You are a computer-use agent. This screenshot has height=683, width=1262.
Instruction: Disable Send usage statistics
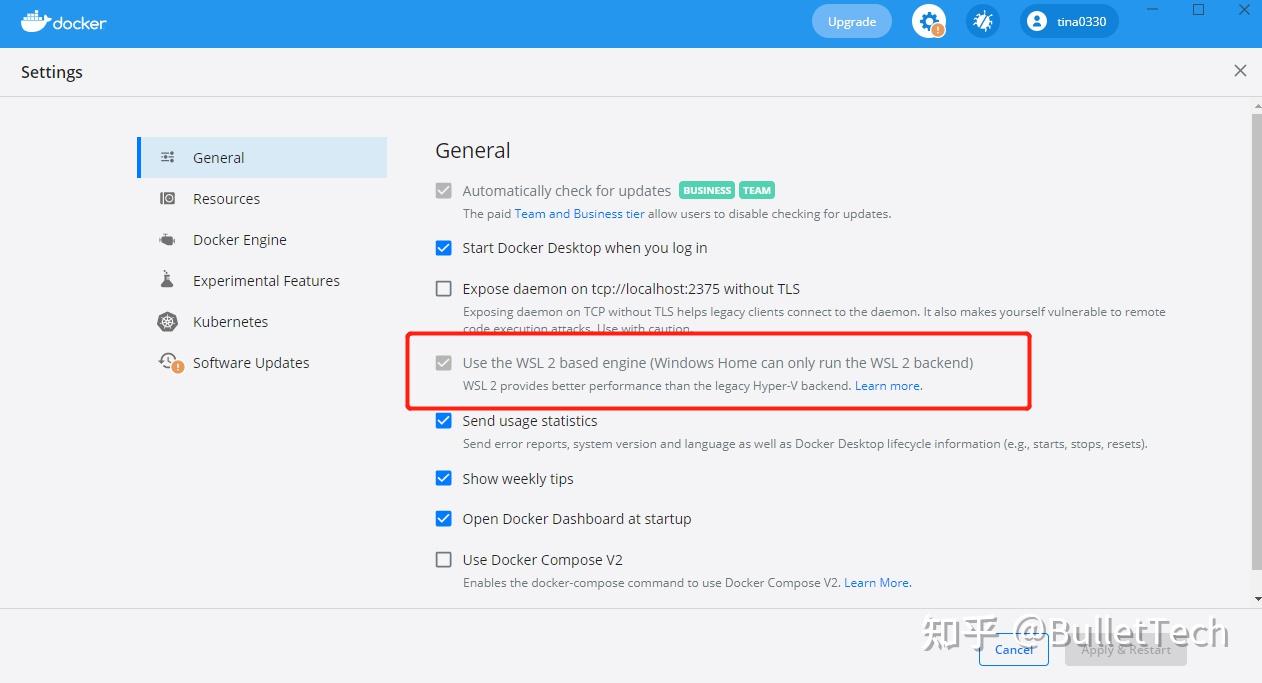(x=443, y=420)
